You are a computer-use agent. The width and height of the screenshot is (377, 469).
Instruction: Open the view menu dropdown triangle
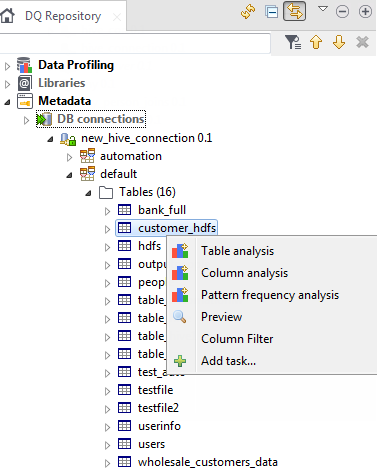(x=323, y=9)
